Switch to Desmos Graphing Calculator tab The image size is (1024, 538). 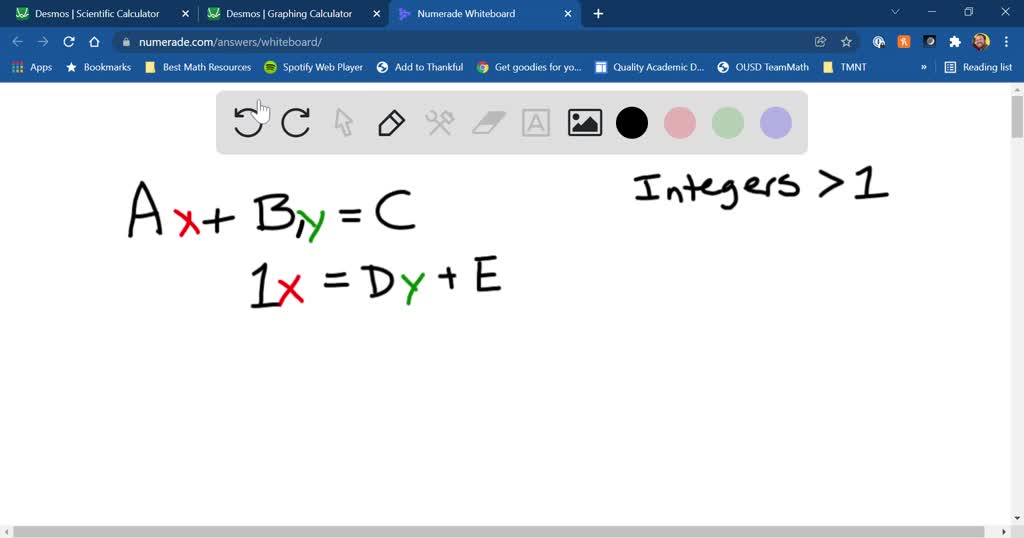(x=289, y=14)
